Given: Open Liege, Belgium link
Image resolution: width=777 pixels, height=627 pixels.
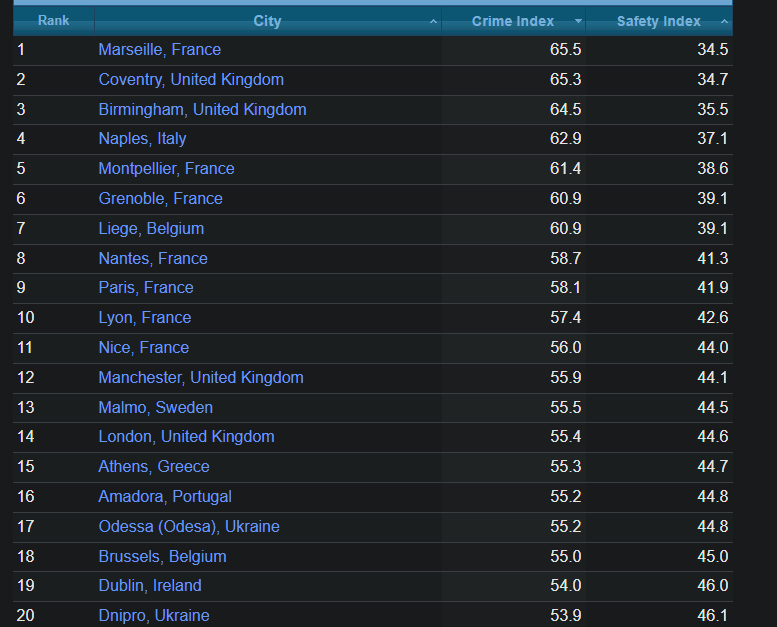Looking at the screenshot, I should pyautogui.click(x=151, y=228).
